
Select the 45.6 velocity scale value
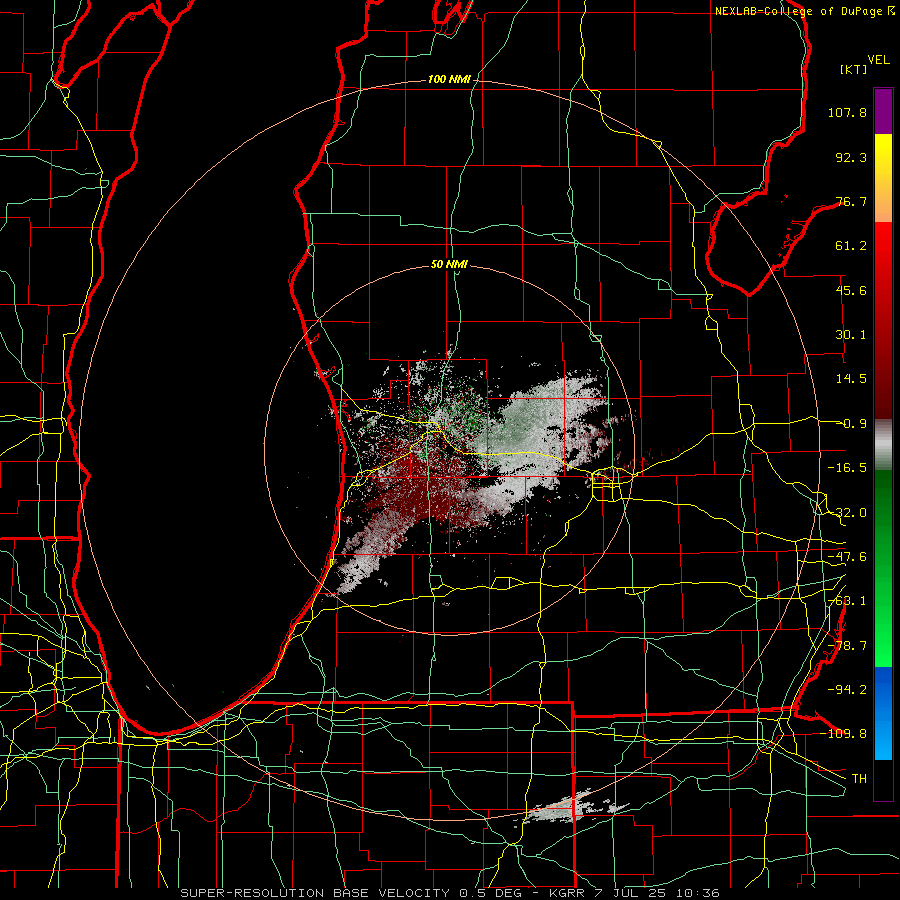851,290
